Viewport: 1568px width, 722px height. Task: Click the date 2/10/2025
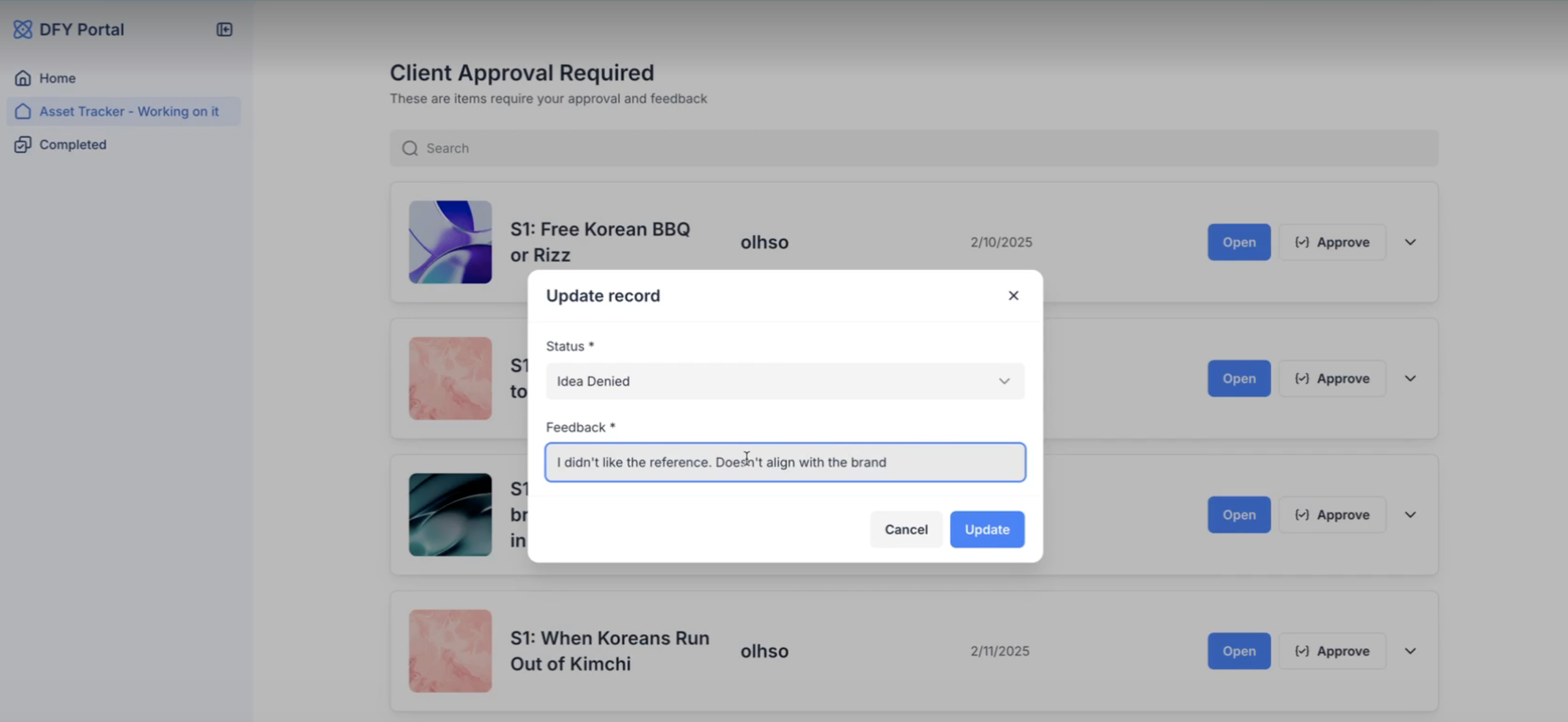1000,242
